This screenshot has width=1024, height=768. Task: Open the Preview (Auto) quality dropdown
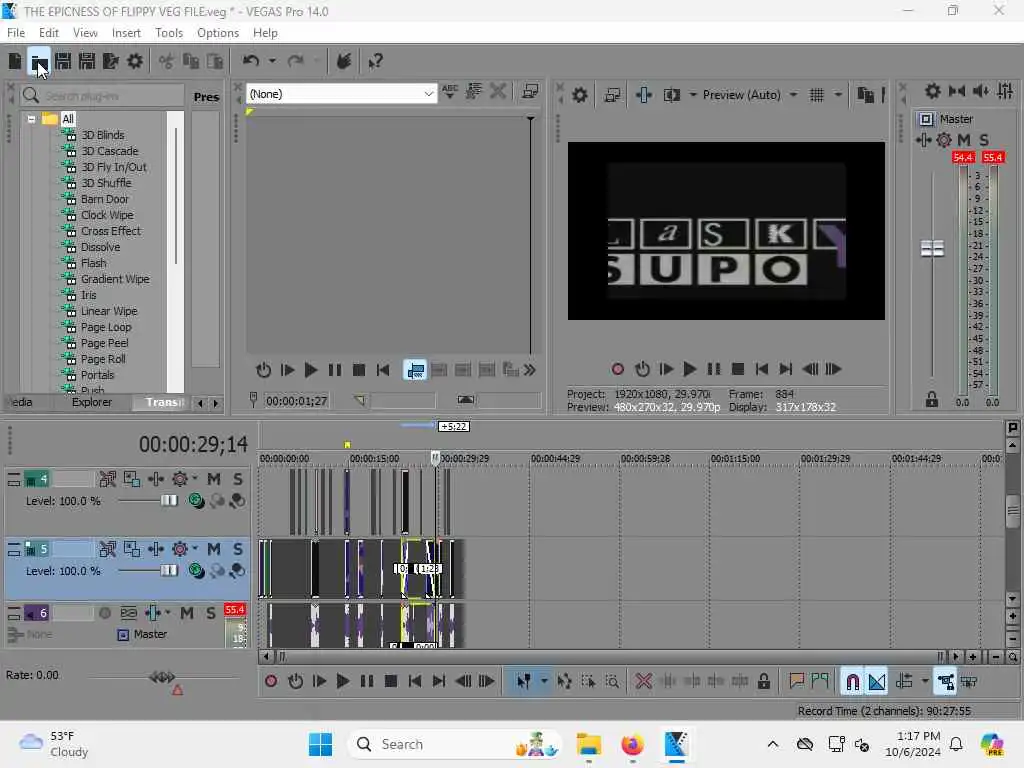point(793,95)
